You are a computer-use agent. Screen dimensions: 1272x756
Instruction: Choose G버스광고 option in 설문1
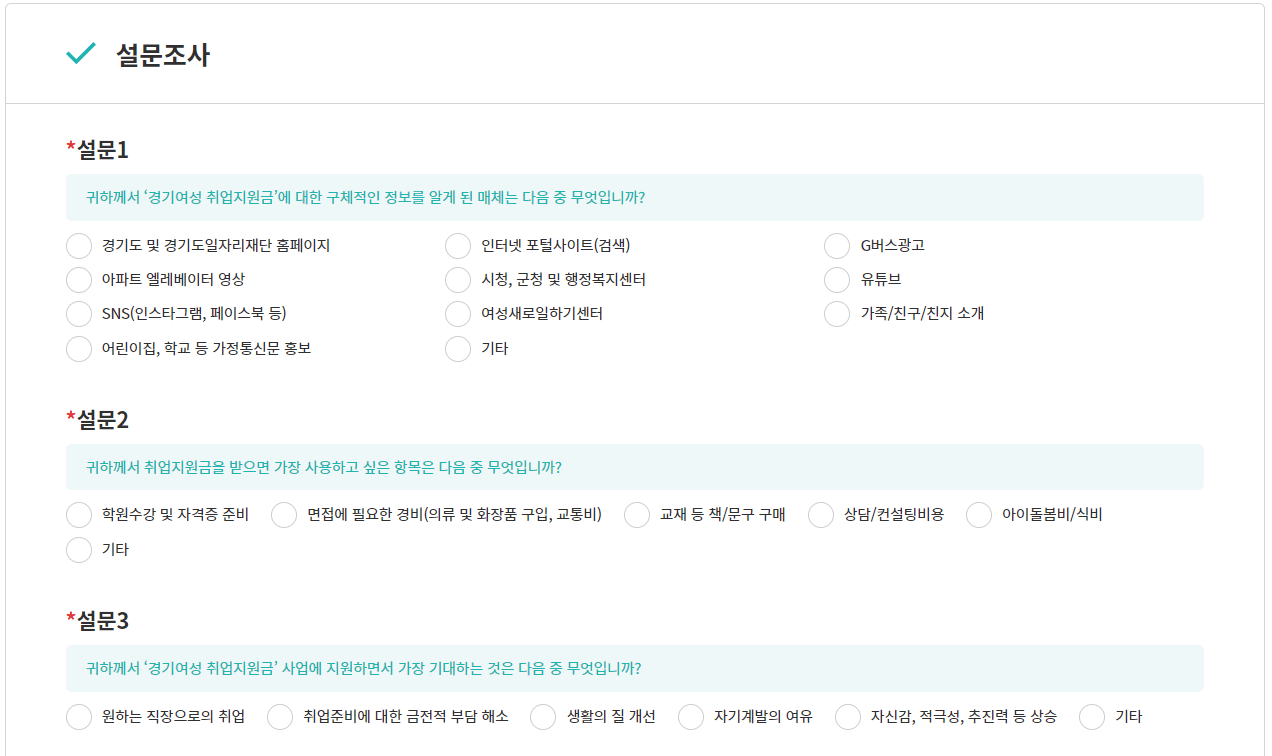point(837,245)
